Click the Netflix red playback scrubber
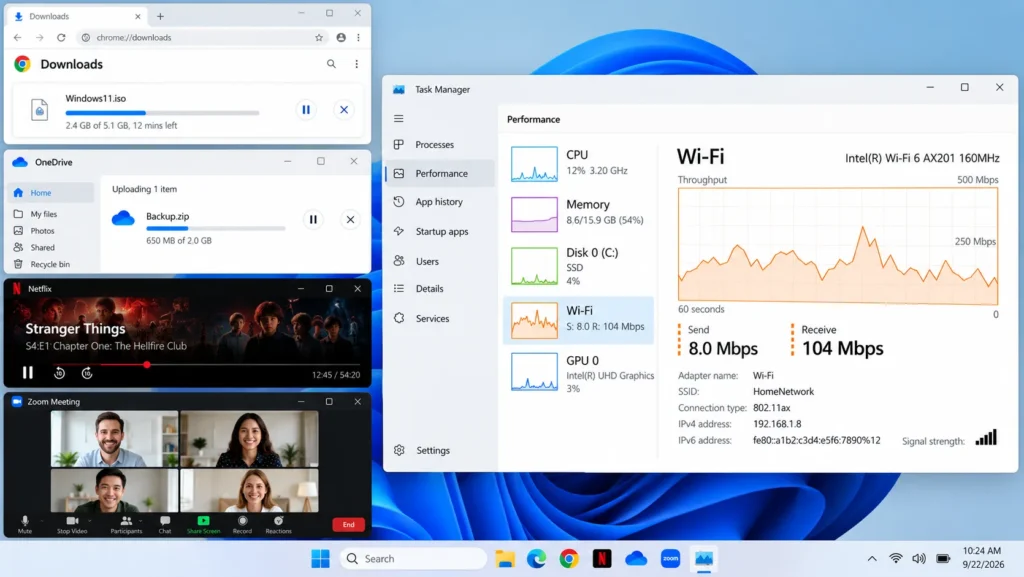The image size is (1024, 577). [x=147, y=365]
